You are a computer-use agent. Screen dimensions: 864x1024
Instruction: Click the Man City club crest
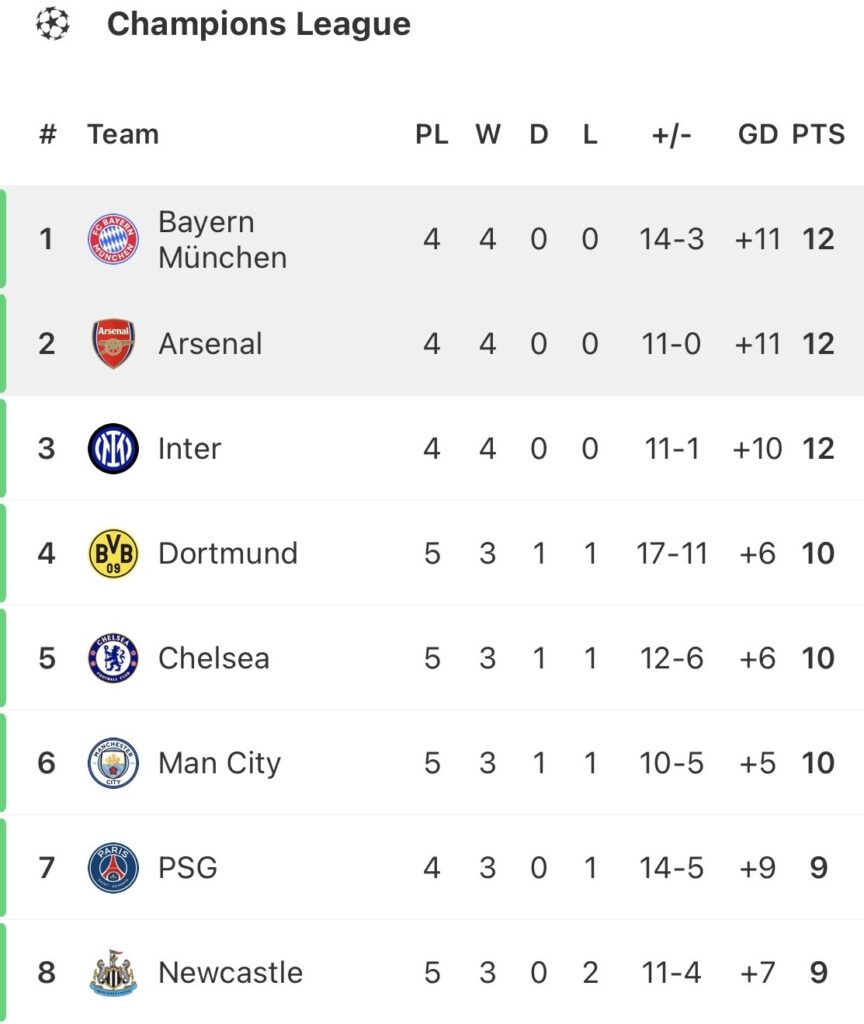coord(113,763)
